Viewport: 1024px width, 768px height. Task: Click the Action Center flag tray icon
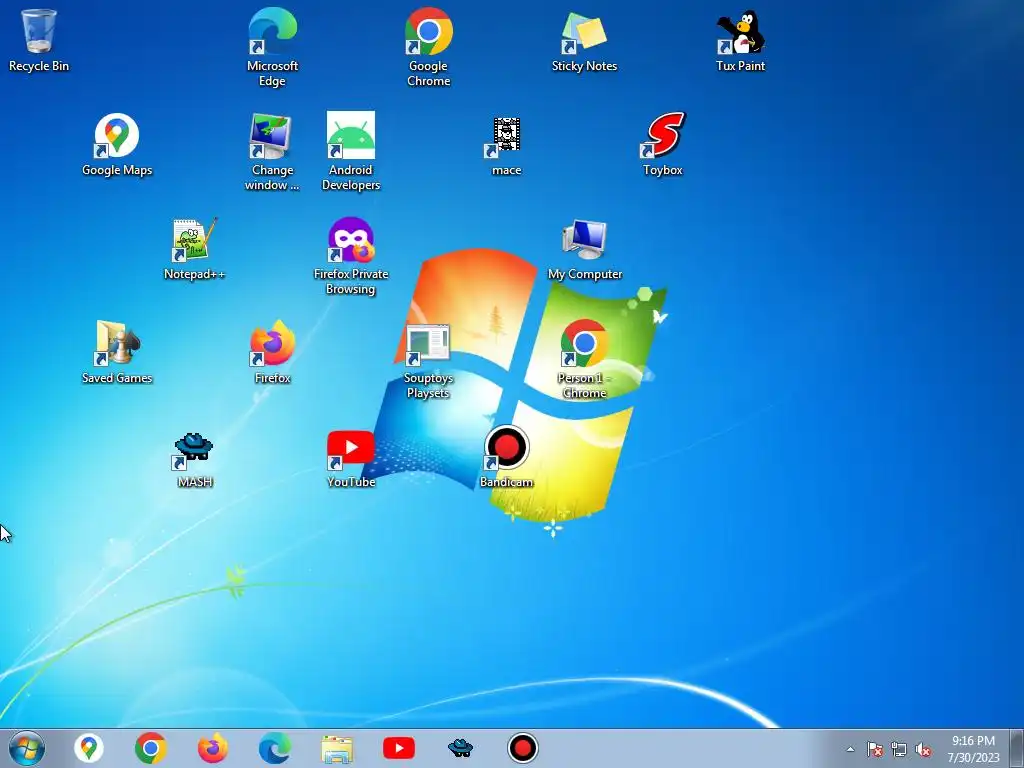pos(874,749)
